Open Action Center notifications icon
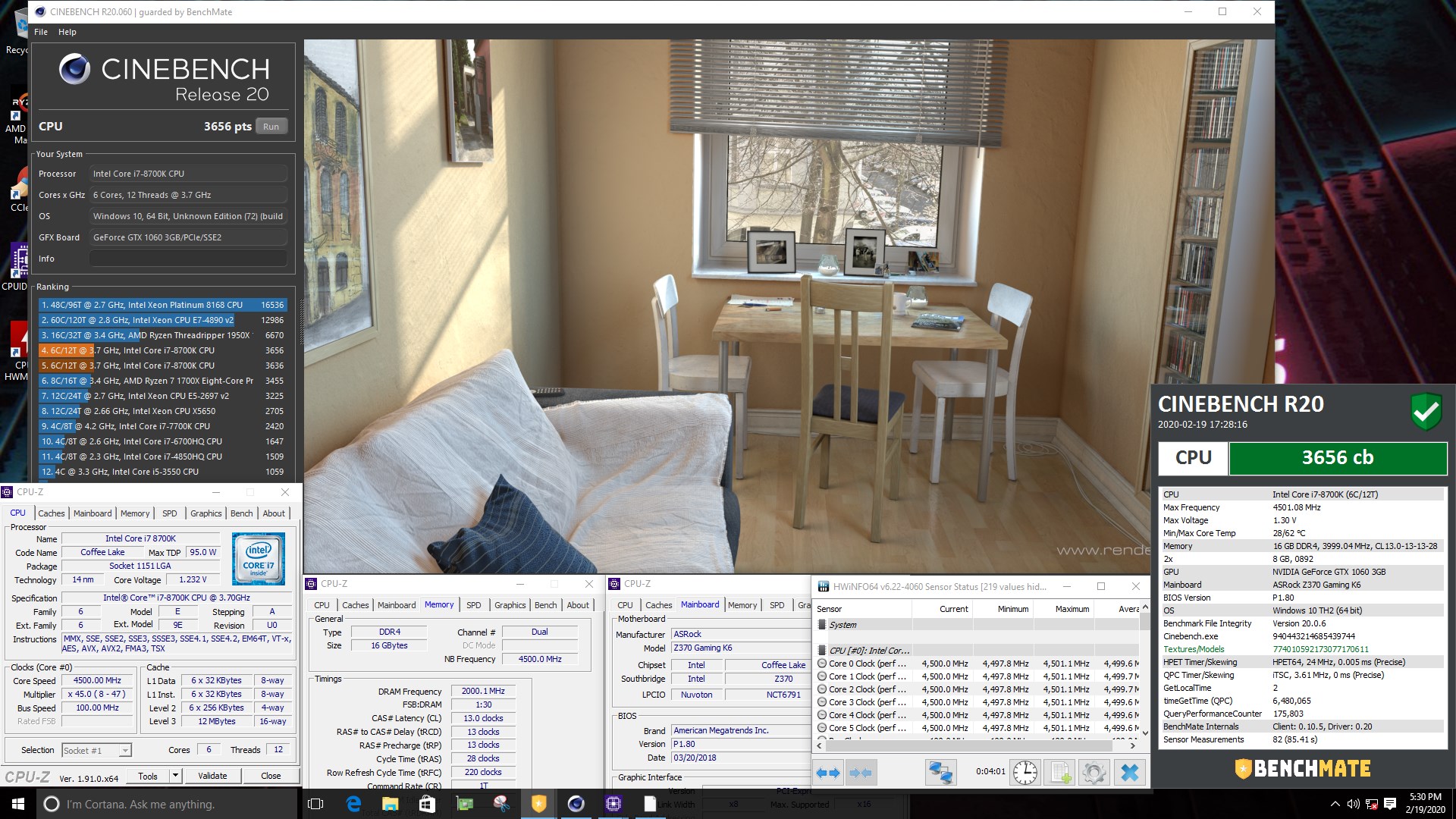This screenshot has height=819, width=1456. pyautogui.click(x=1390, y=804)
